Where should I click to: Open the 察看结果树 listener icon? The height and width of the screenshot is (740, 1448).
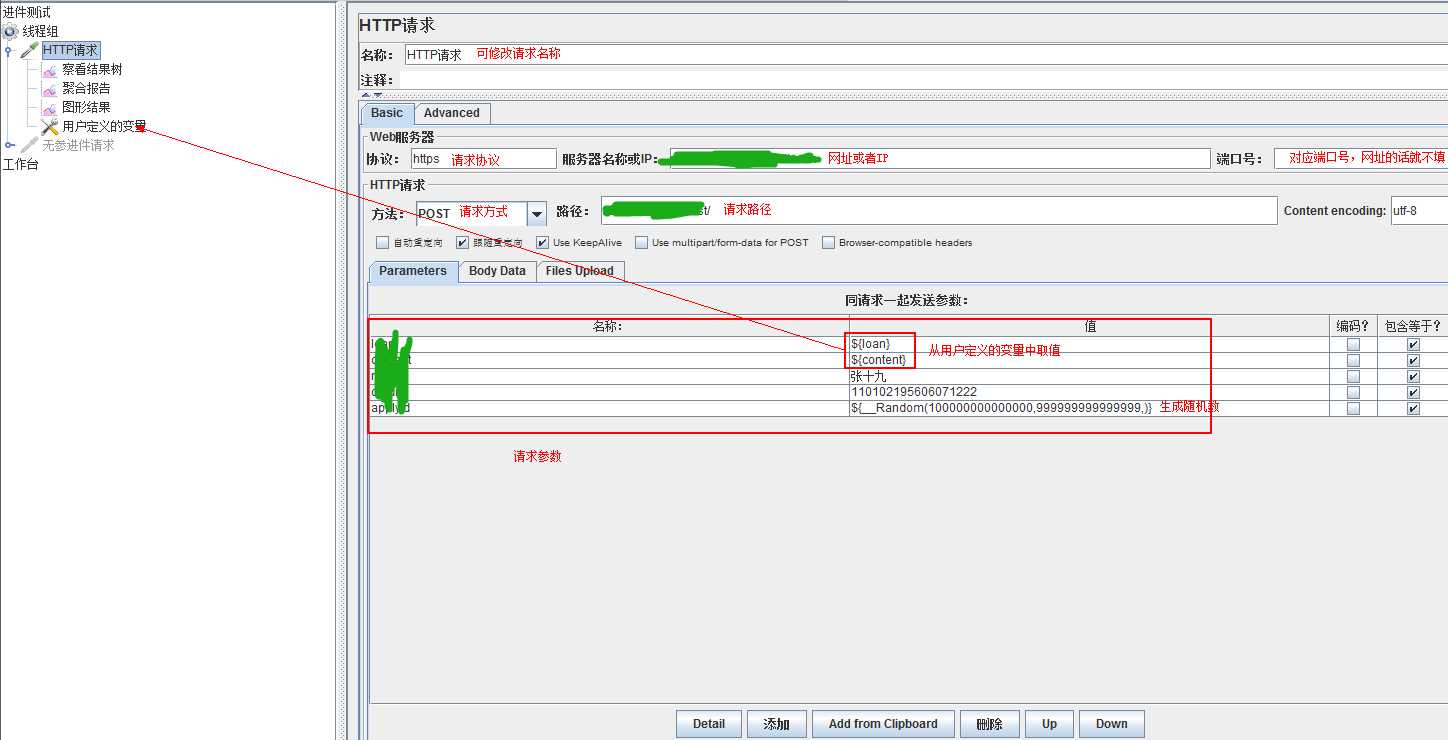point(49,70)
